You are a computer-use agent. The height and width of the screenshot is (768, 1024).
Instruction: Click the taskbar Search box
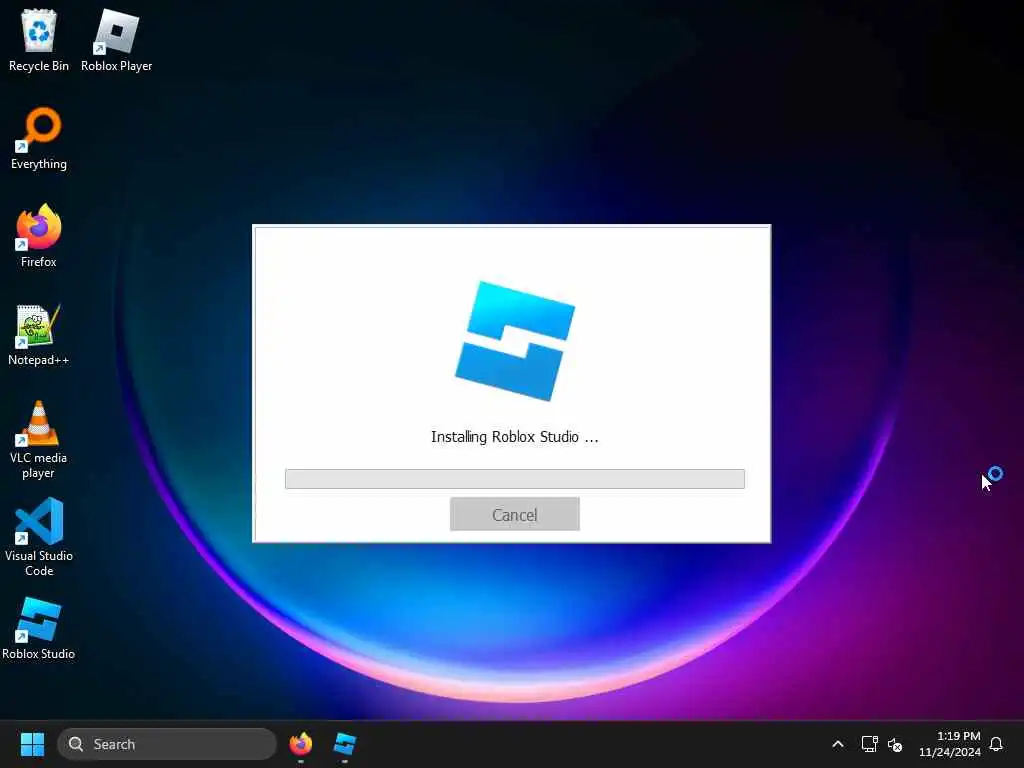point(167,744)
